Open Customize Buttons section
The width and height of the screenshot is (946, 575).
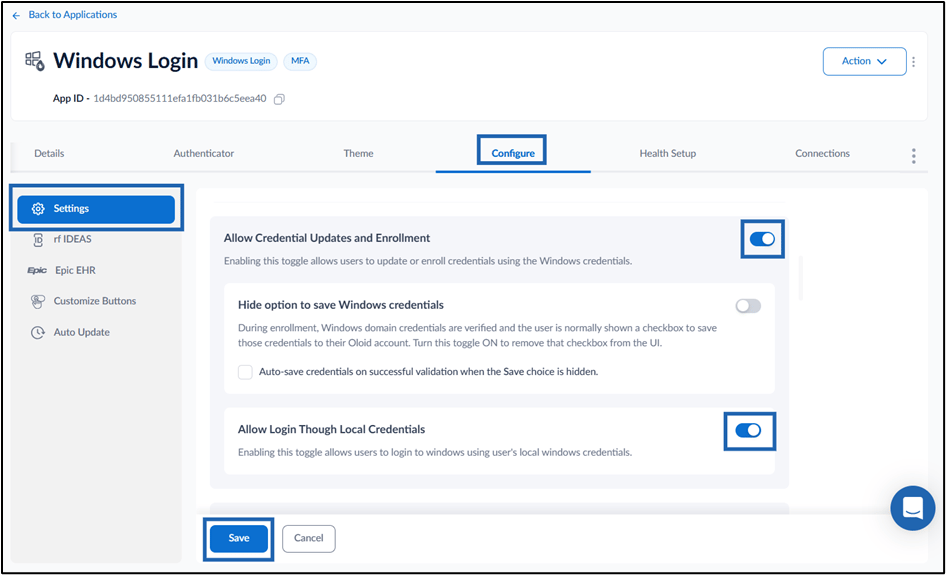pos(96,301)
